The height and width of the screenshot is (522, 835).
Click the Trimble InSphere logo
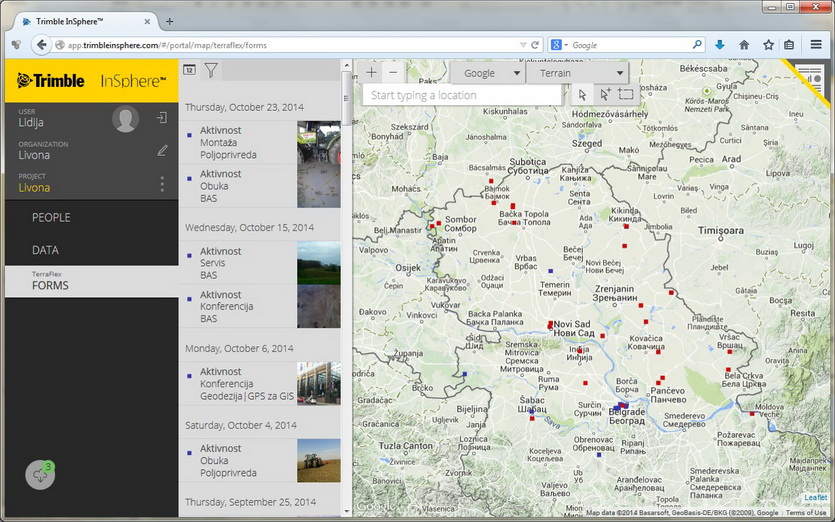pos(92,81)
